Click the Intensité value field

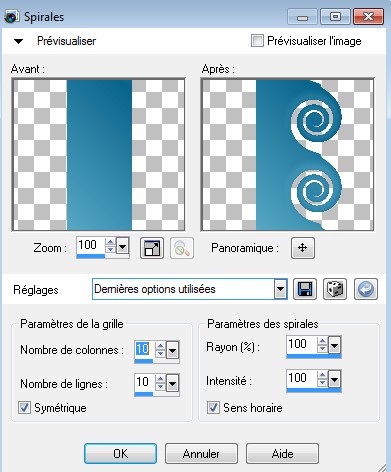[x=301, y=378]
